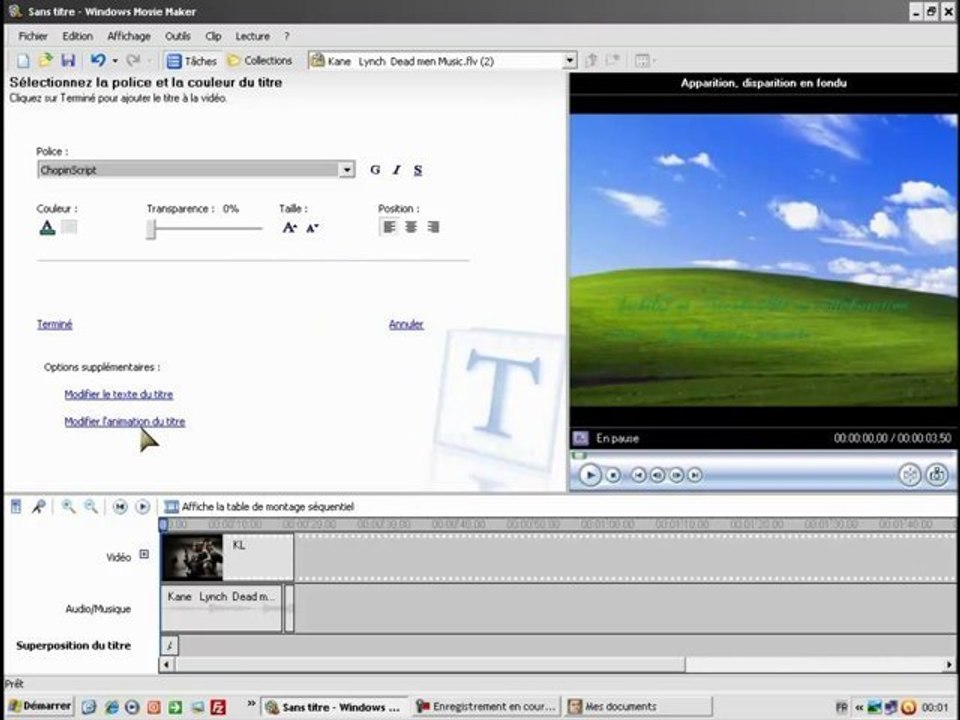Viewport: 960px width, 720px height.
Task: Expand the Police font dropdown
Action: 347,170
